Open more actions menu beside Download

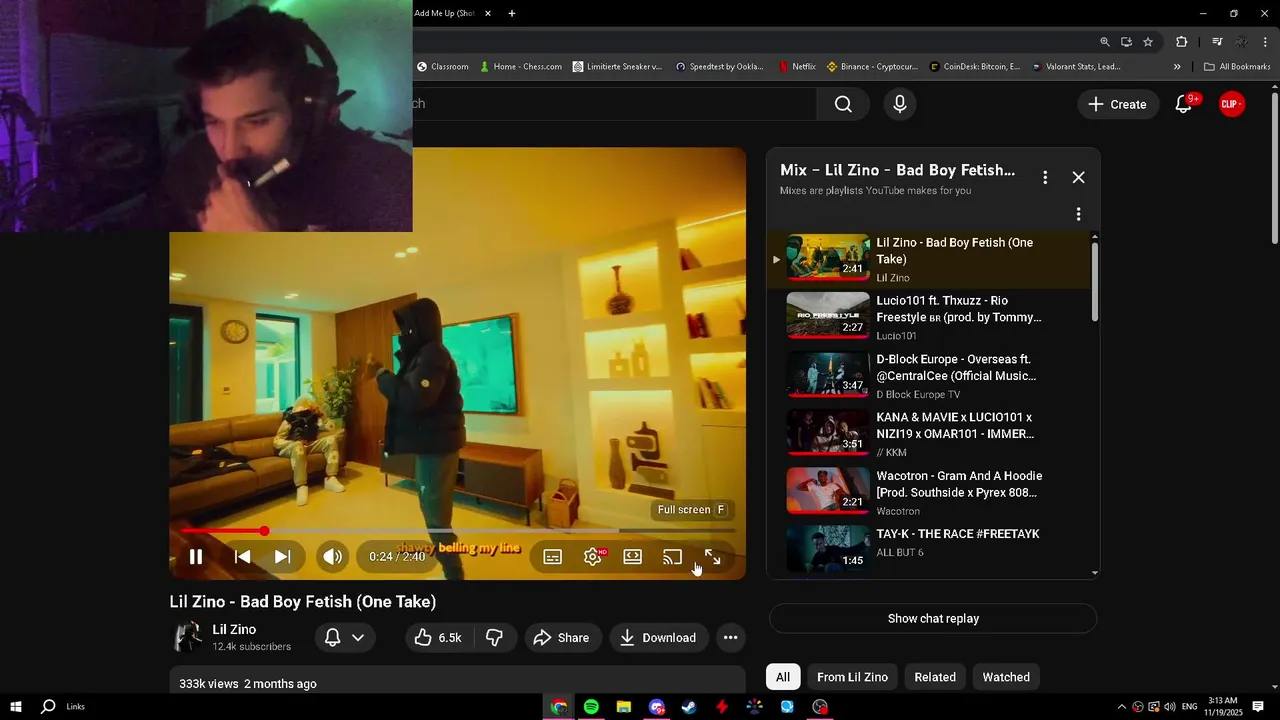click(x=731, y=638)
